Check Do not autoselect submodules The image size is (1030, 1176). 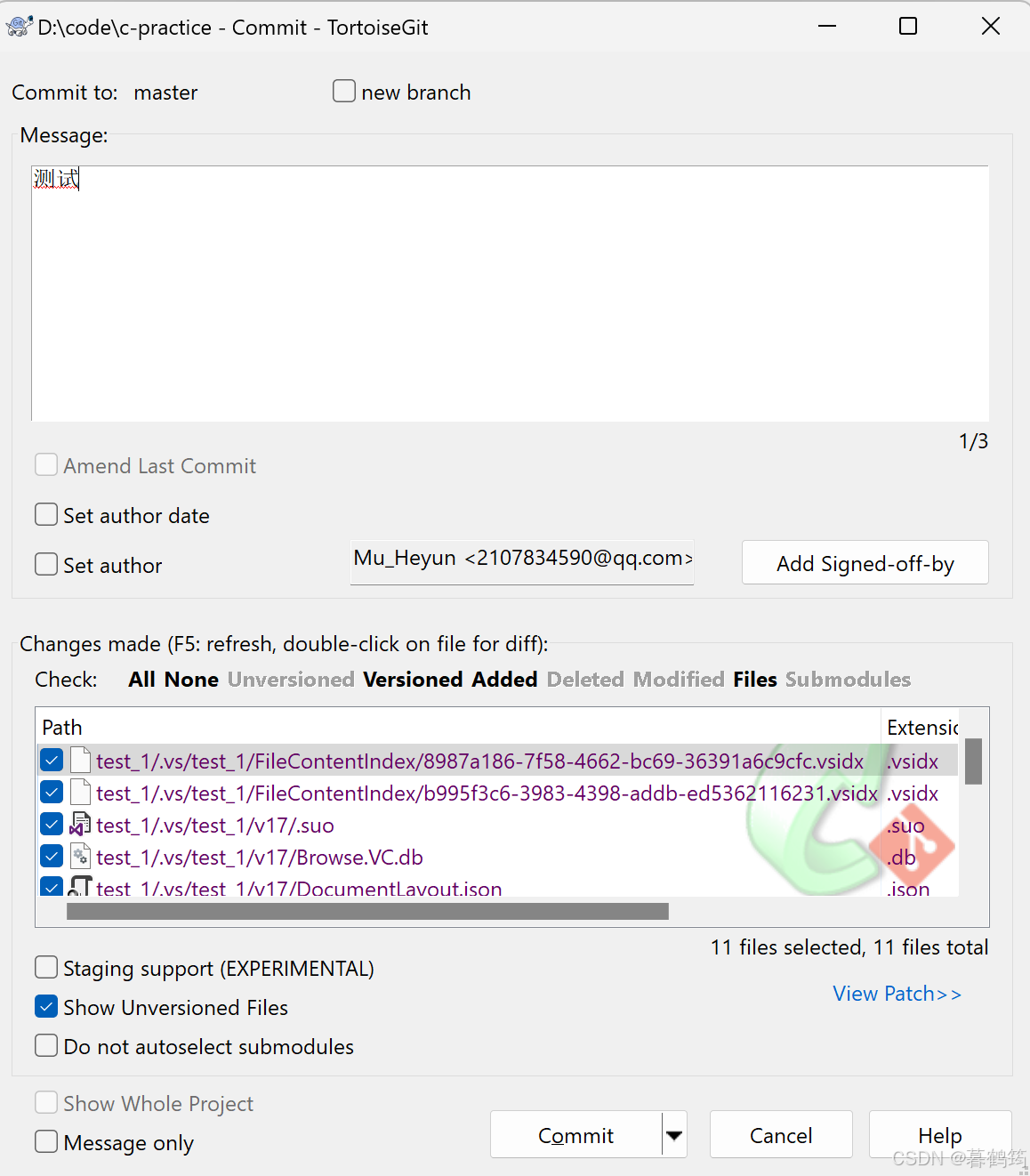46,1045
